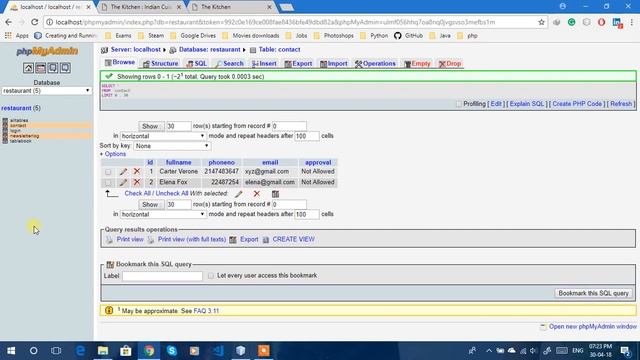Click edit pencil for Elena Fox row

coord(123,182)
